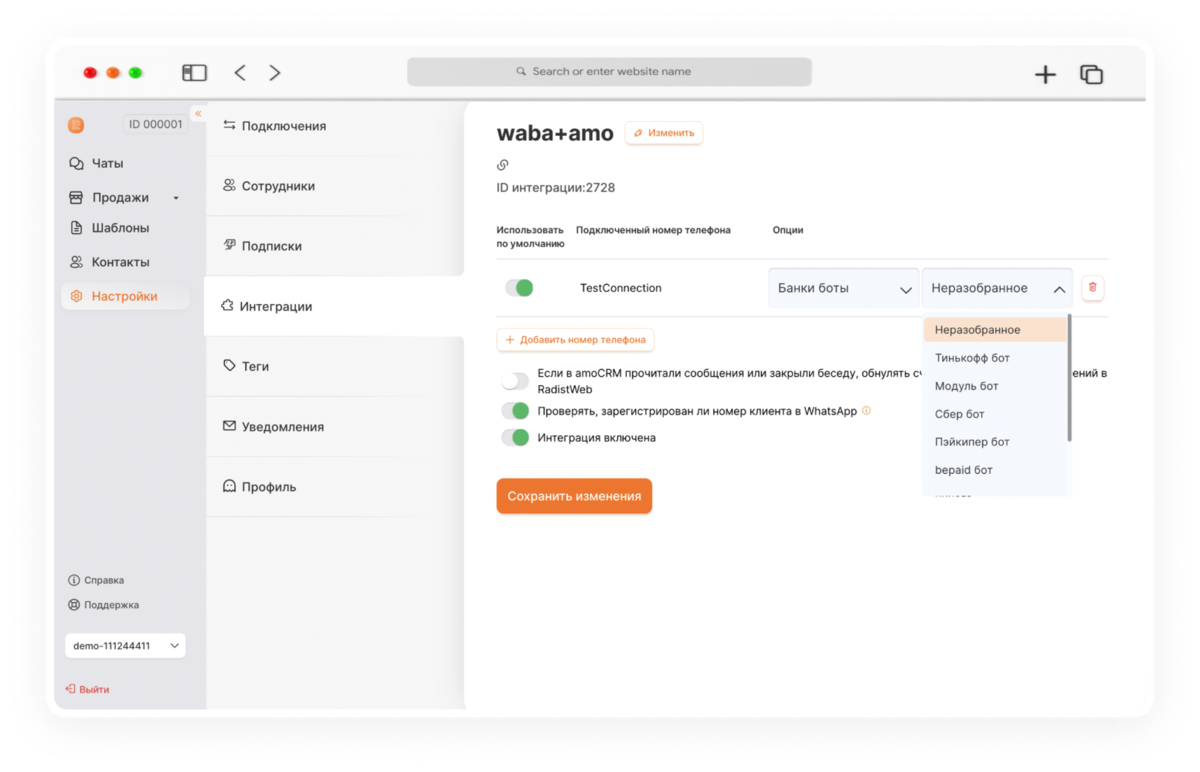Toggle browser sidebar panel icon

pos(194,73)
